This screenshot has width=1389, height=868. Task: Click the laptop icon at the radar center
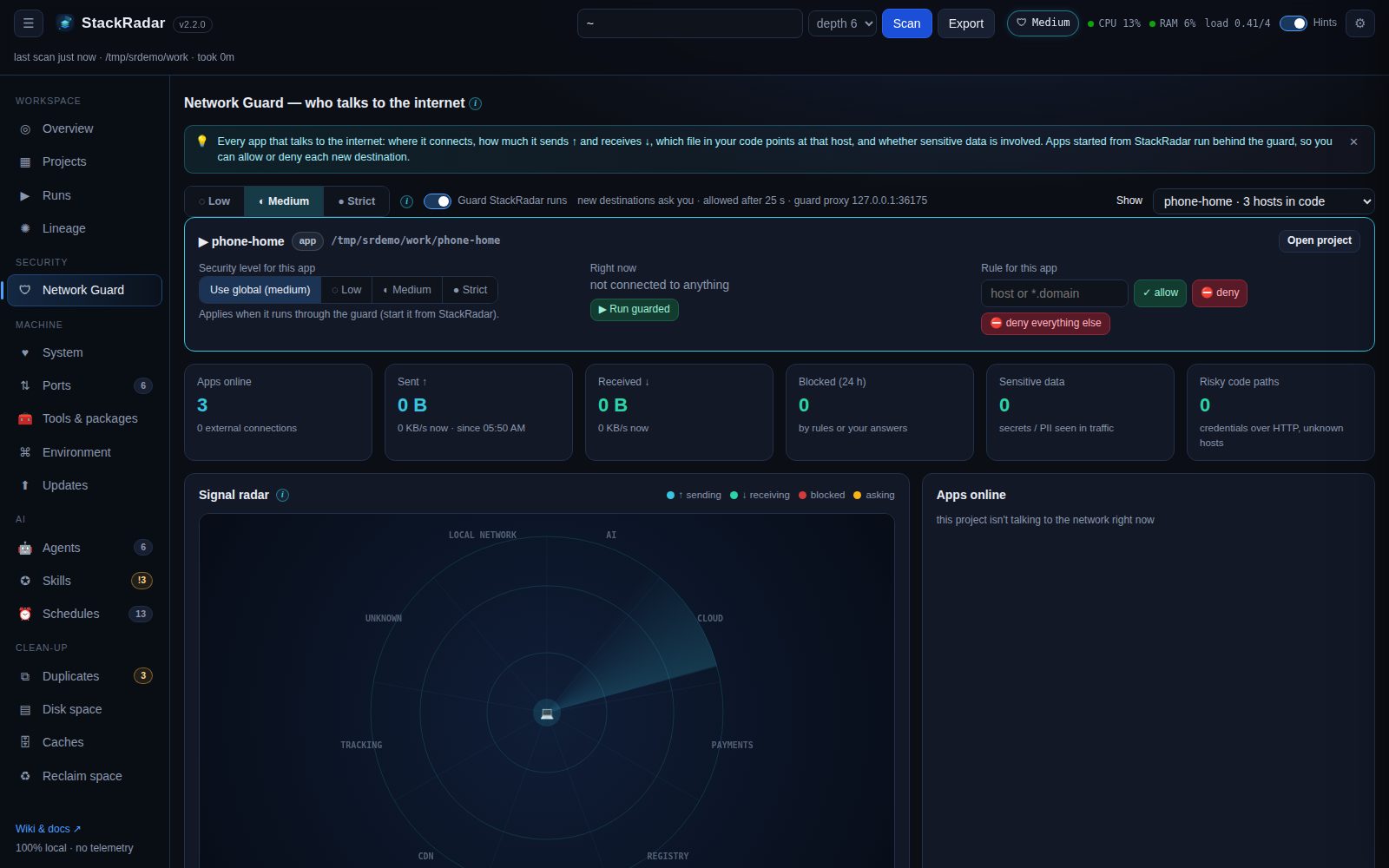[547, 713]
